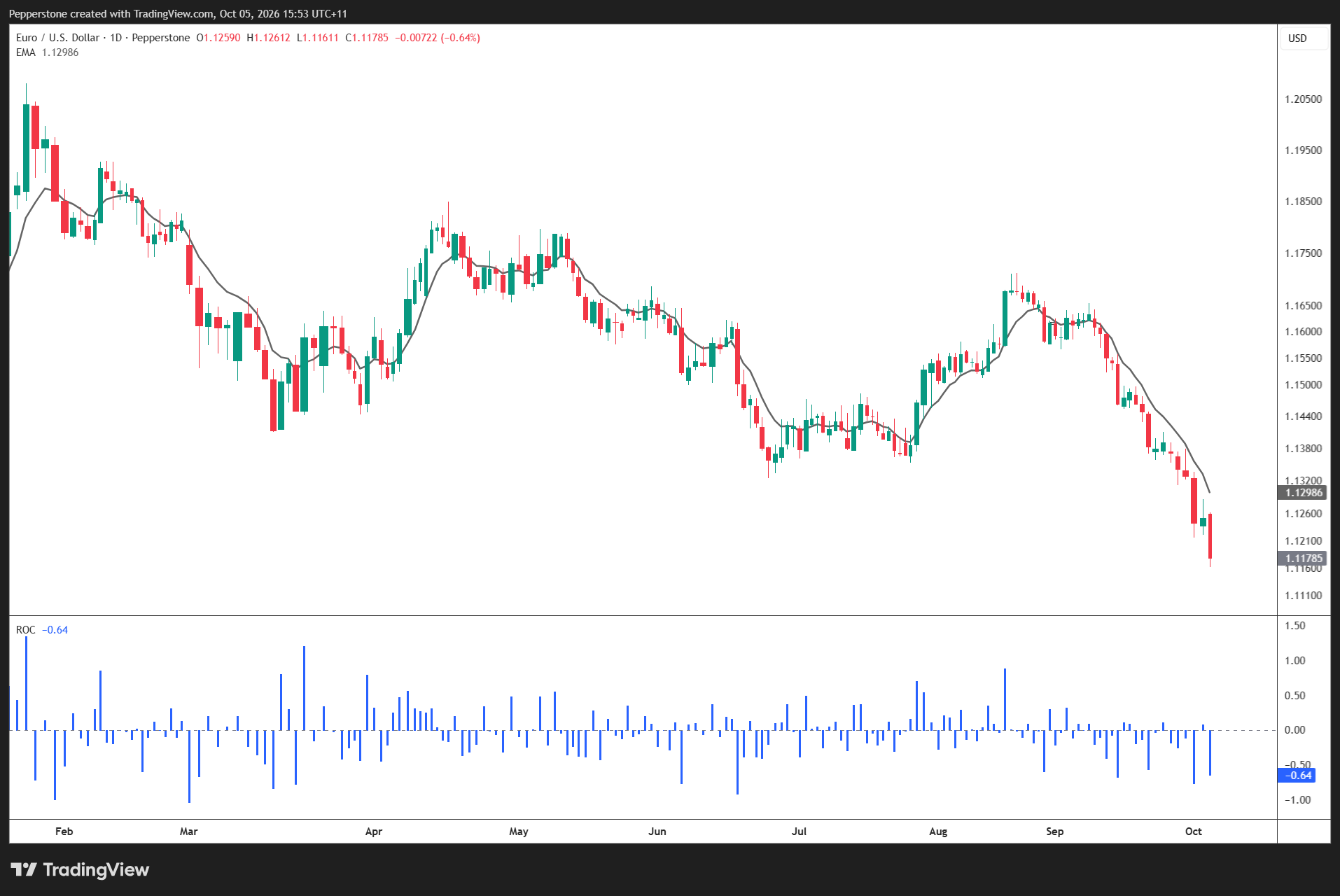1340x896 pixels.
Task: Click the 1.15000 price scale label
Action: (1304, 385)
